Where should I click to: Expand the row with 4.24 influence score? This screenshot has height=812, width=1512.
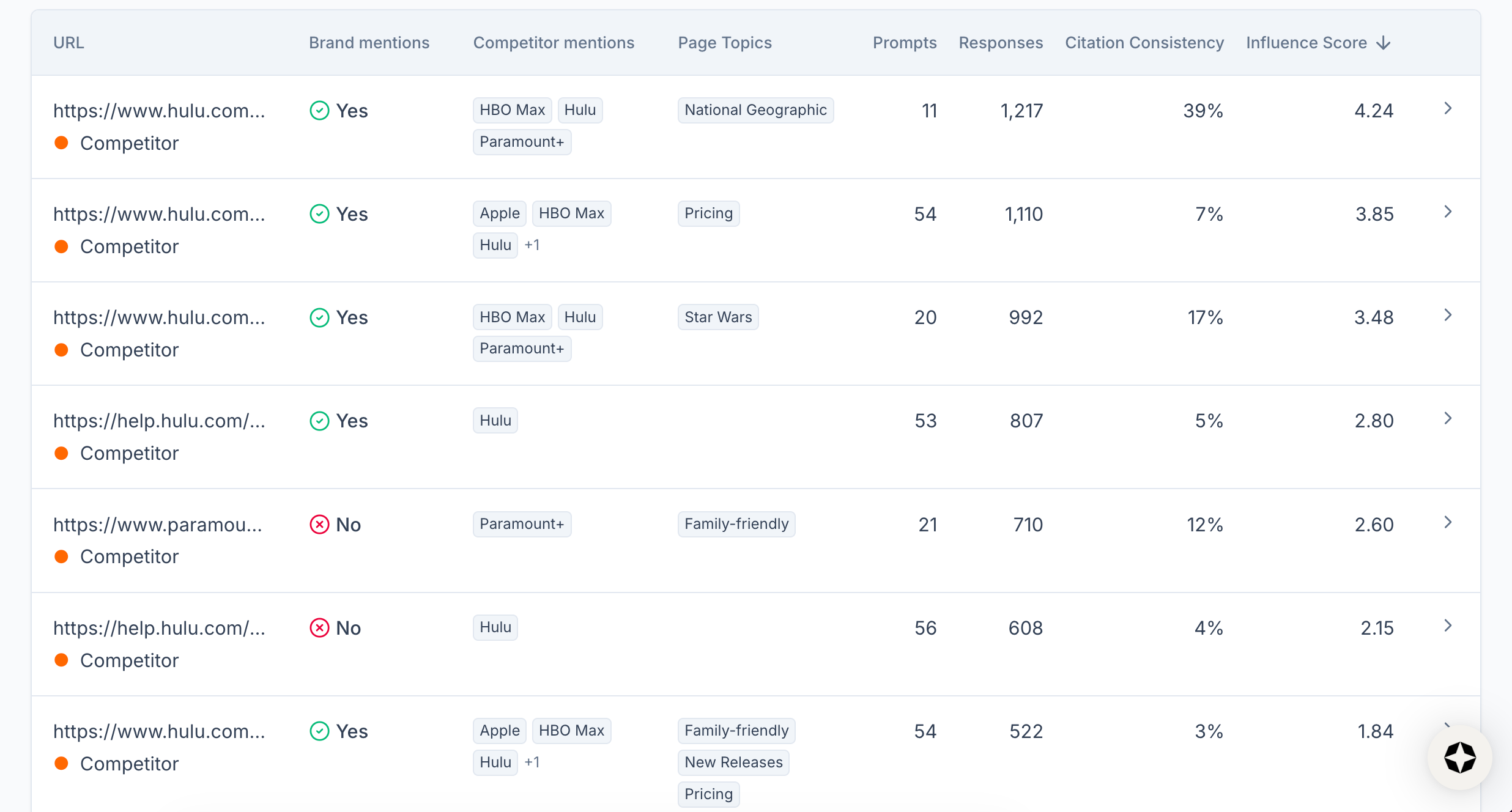pos(1447,109)
